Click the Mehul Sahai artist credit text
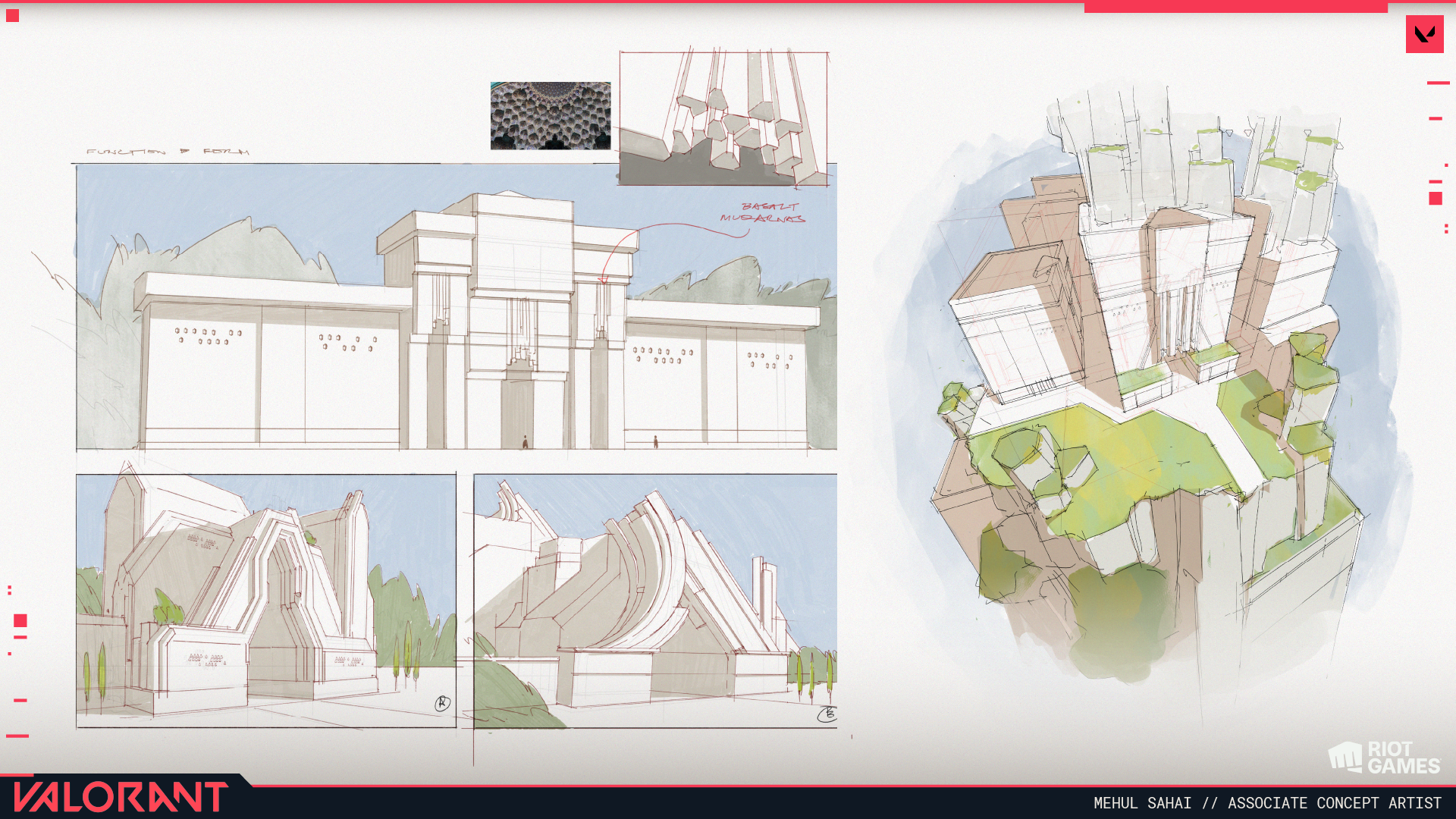 [x=1266, y=803]
